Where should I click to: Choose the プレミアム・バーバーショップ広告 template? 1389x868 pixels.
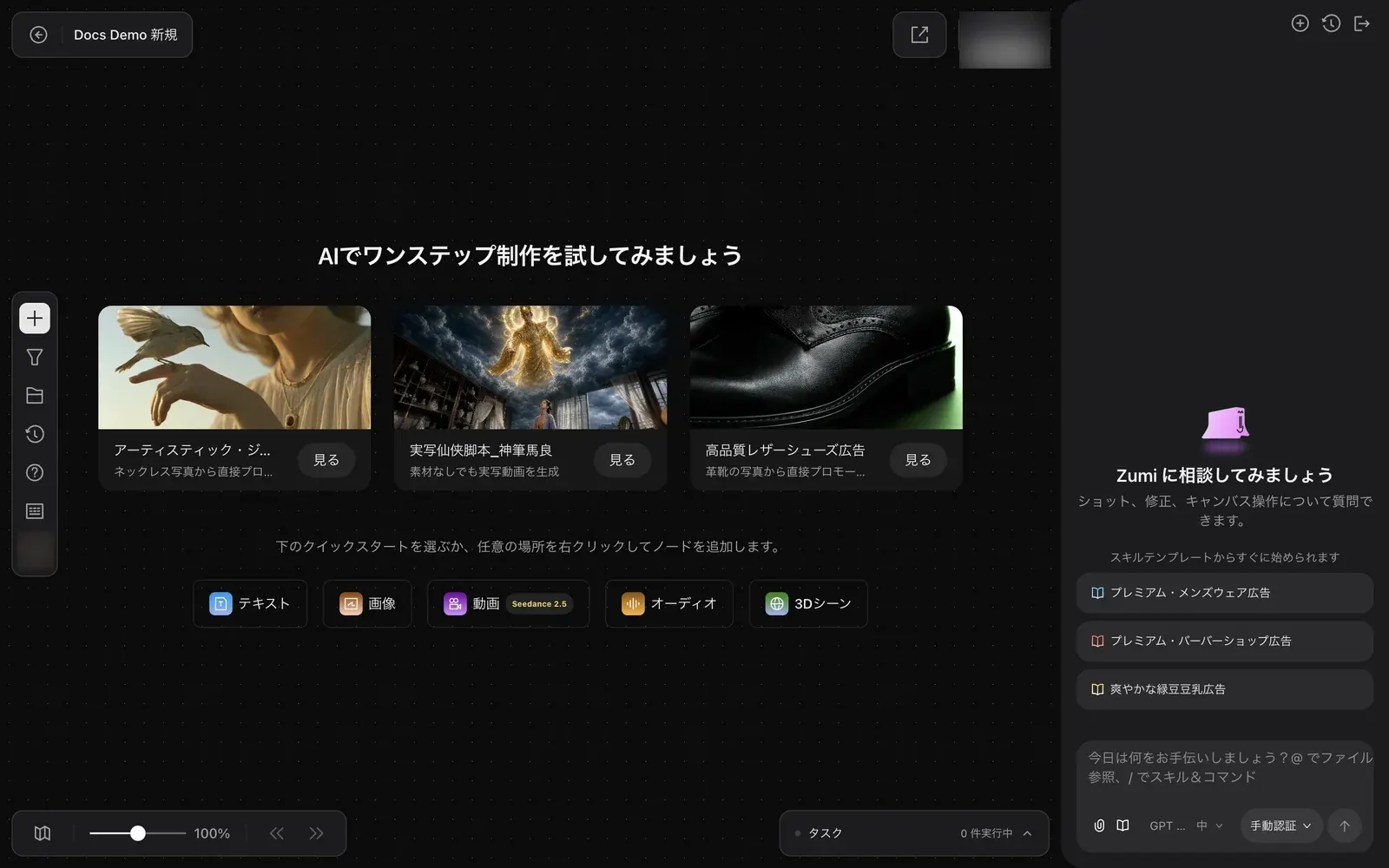click(x=1225, y=641)
